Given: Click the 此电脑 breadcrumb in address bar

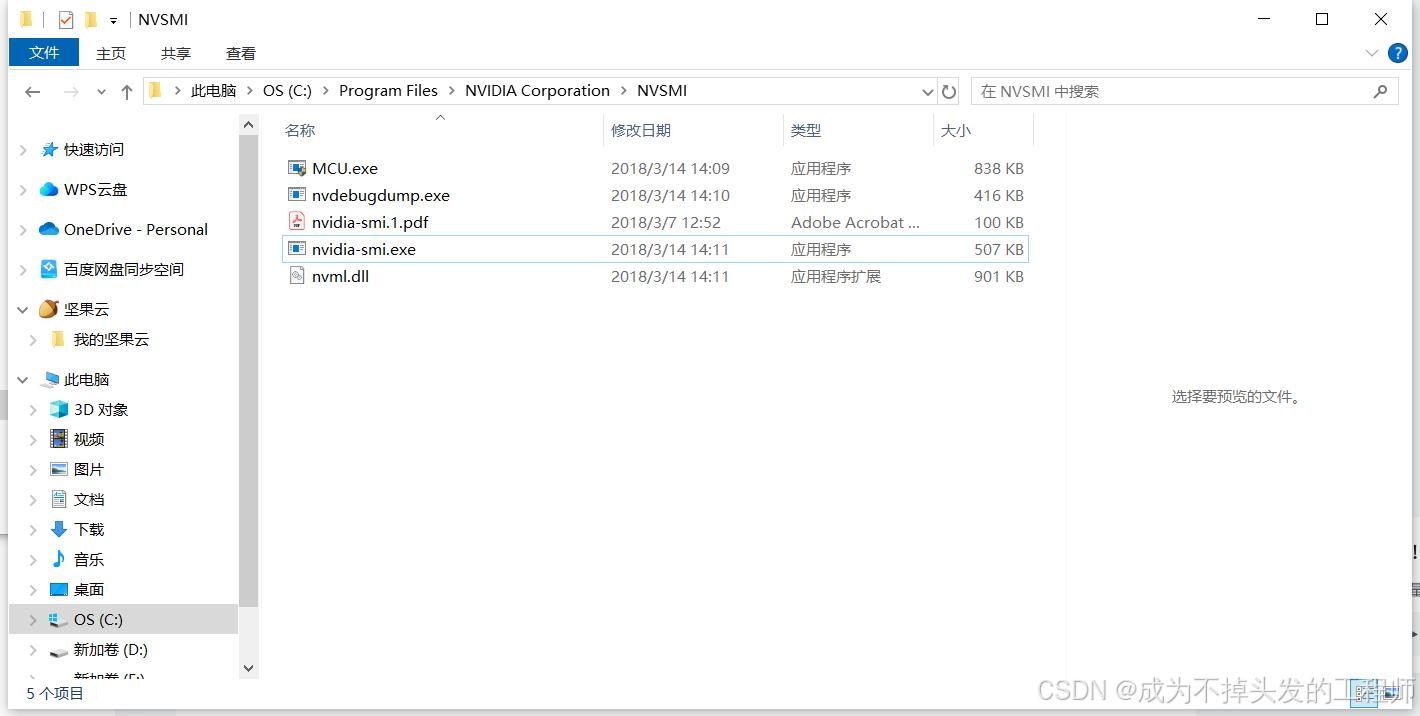Looking at the screenshot, I should pos(214,91).
